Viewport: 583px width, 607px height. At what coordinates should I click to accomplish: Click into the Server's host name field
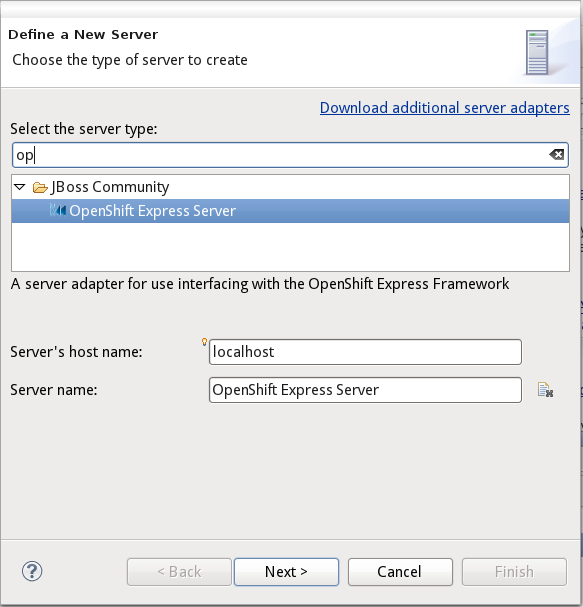pos(365,352)
